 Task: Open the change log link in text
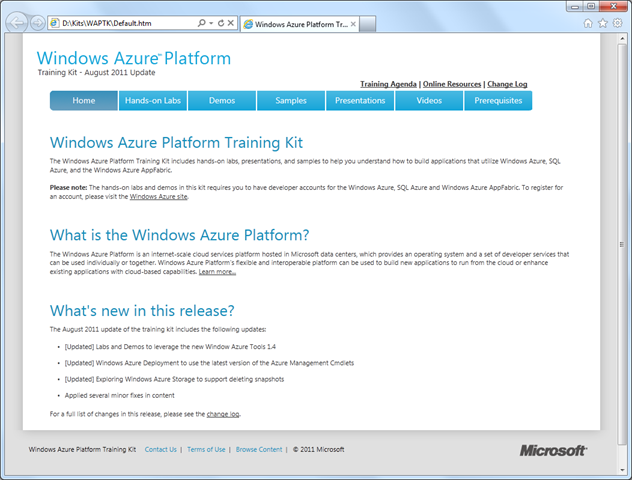click(x=223, y=414)
